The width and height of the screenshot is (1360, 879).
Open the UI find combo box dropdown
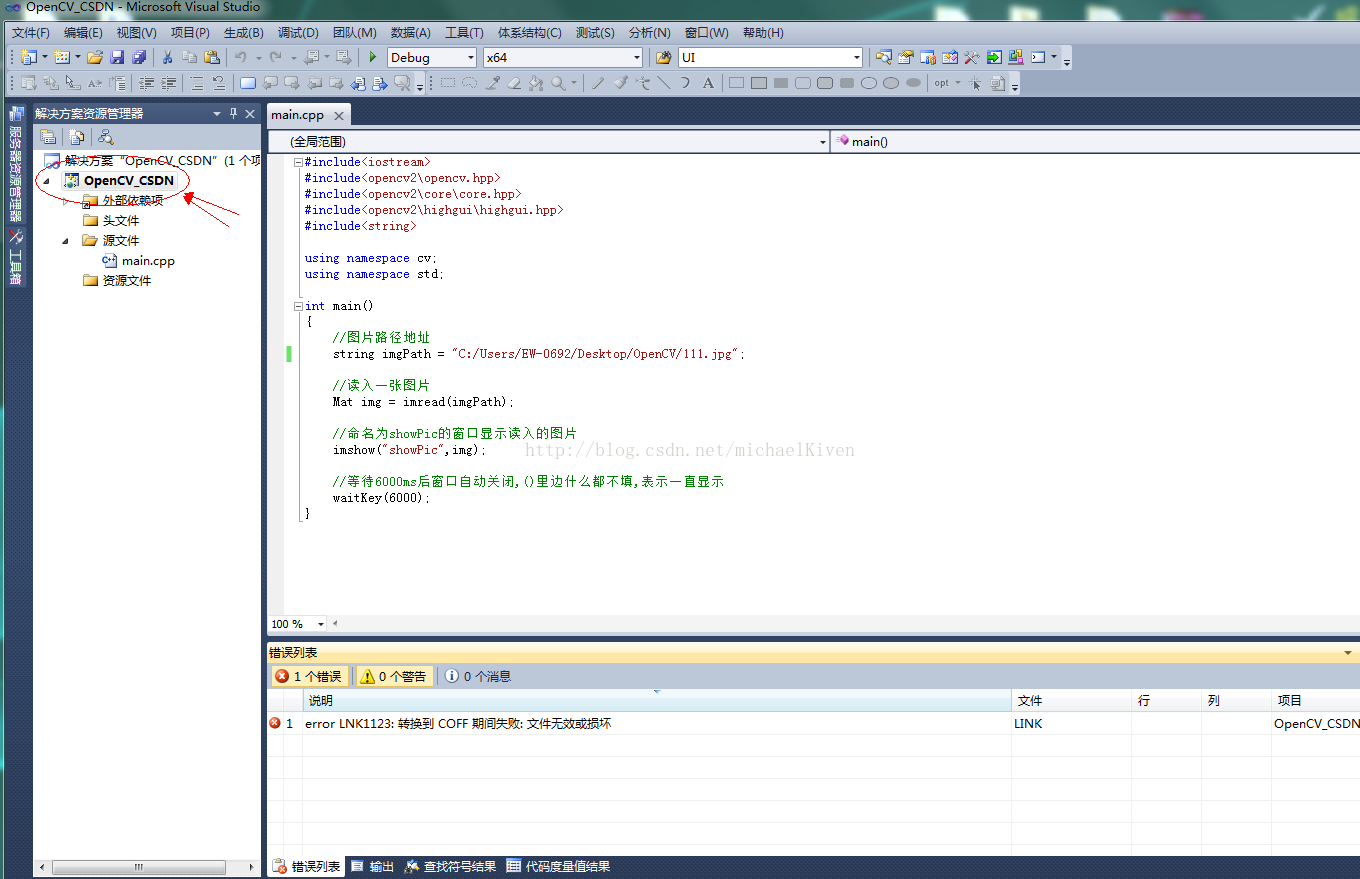[856, 58]
